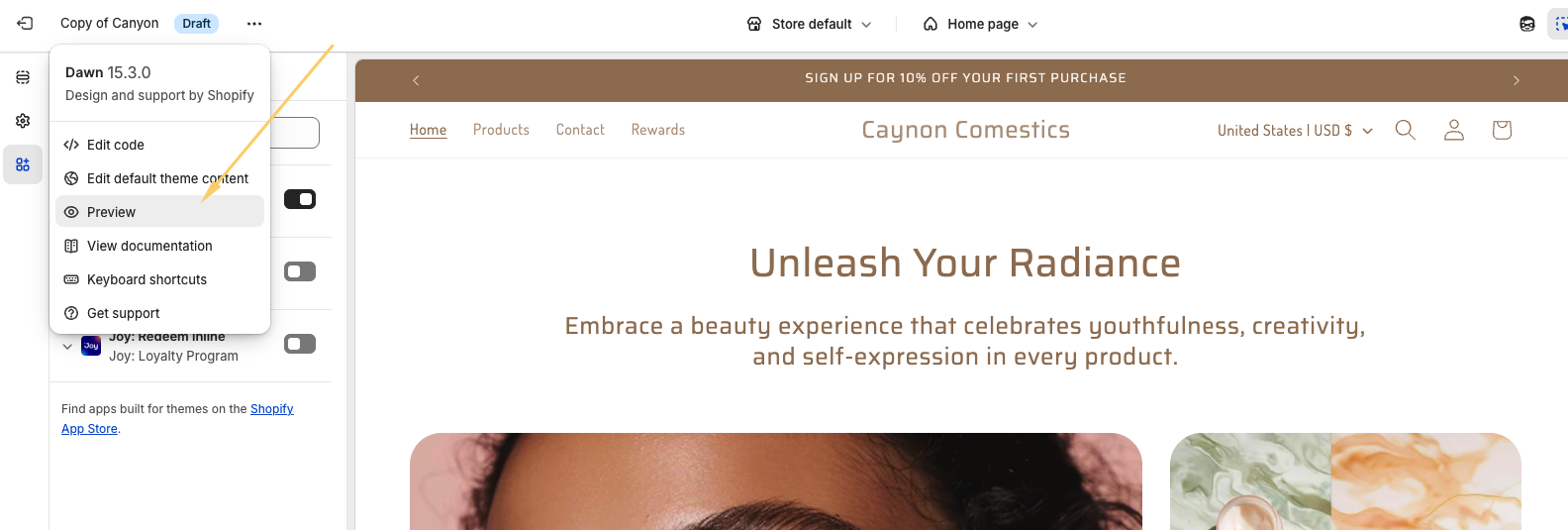Open Theme settings gear icon
This screenshot has height=530, width=1568.
tap(23, 121)
